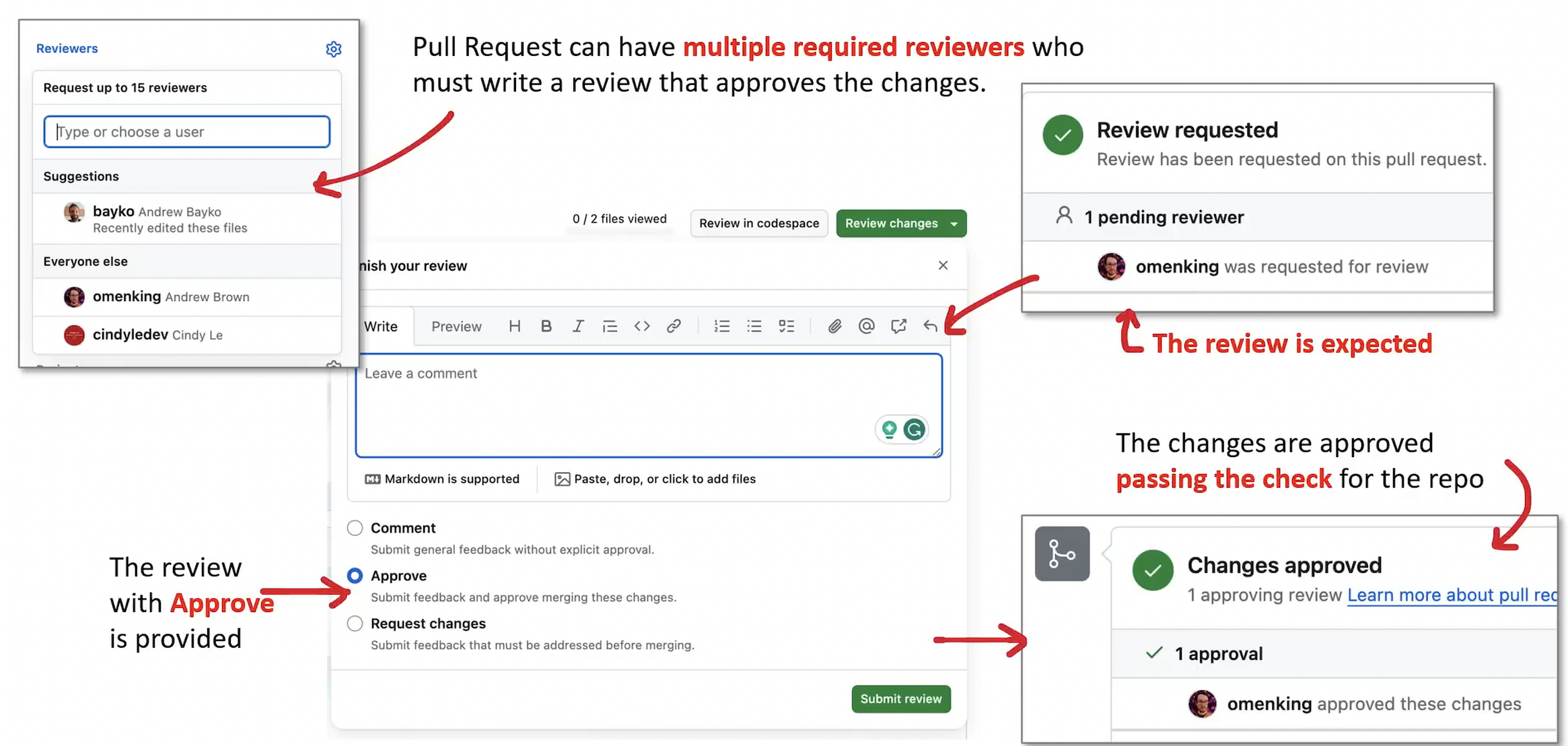Switch to the Preview tab
Screen dimensions: 1568x746
(x=456, y=327)
